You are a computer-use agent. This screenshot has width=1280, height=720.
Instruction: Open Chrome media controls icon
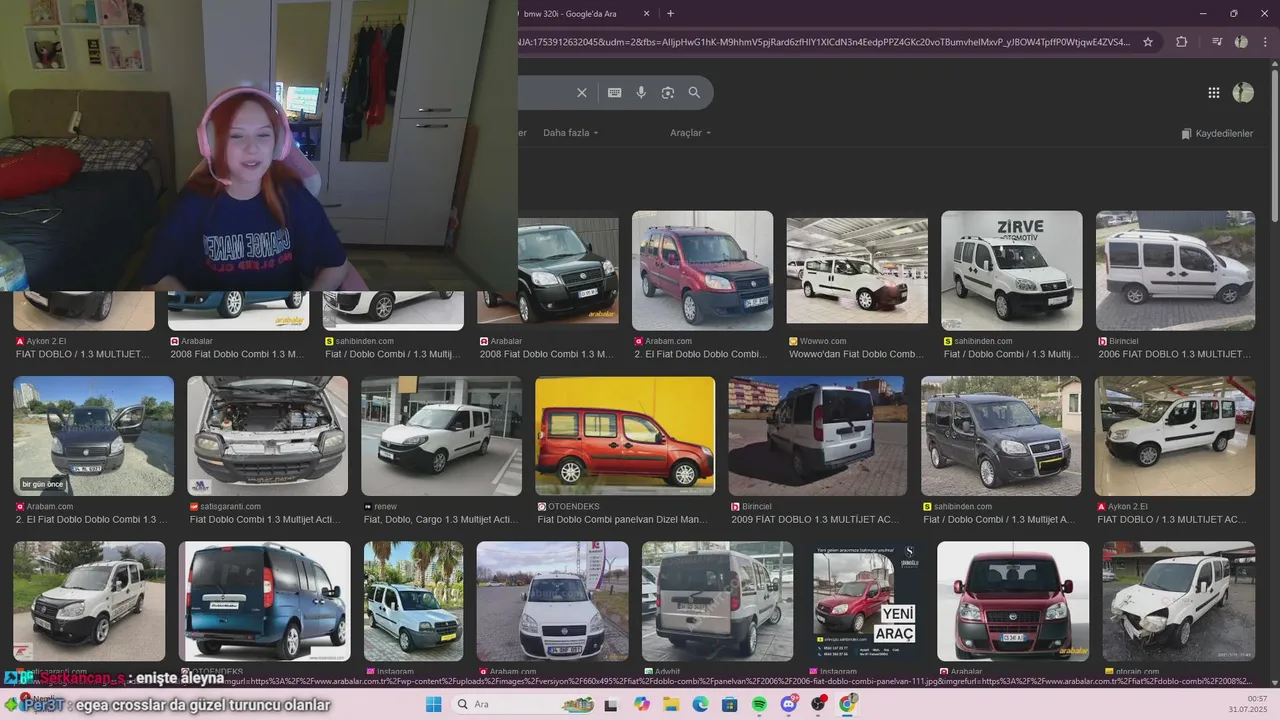[1217, 42]
